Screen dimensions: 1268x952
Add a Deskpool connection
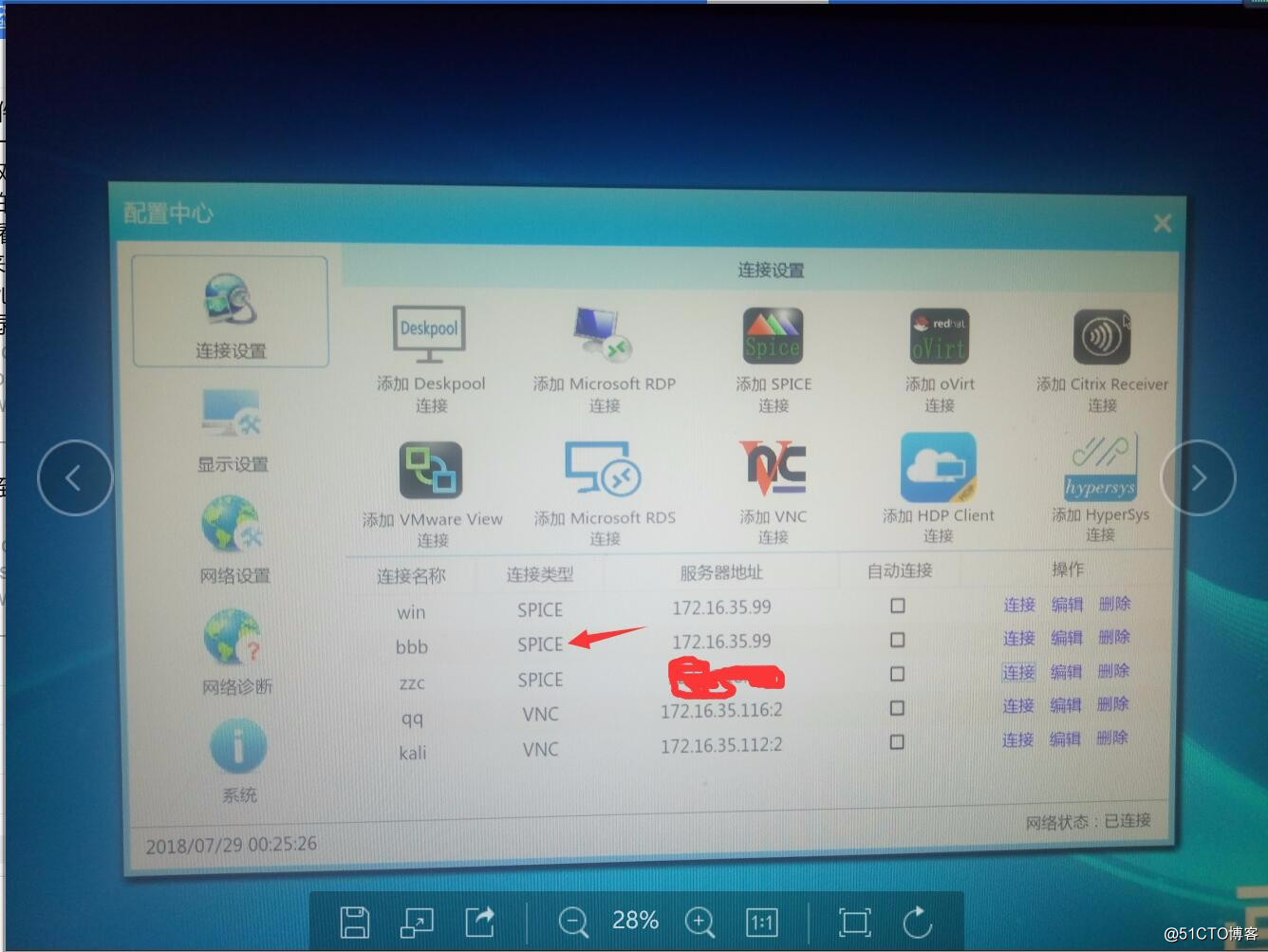click(x=430, y=360)
